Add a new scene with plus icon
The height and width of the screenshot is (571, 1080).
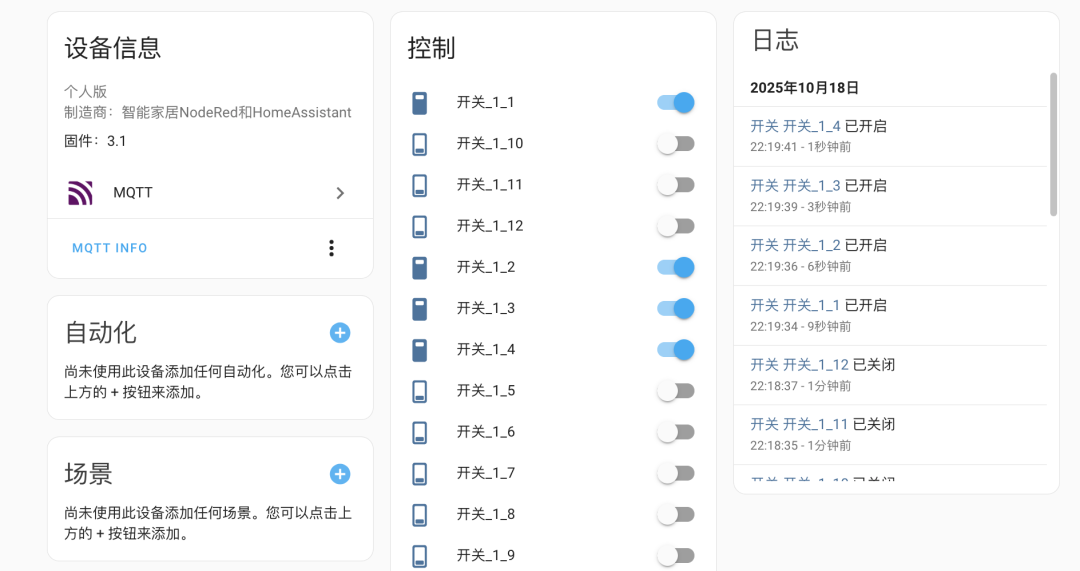tap(340, 474)
